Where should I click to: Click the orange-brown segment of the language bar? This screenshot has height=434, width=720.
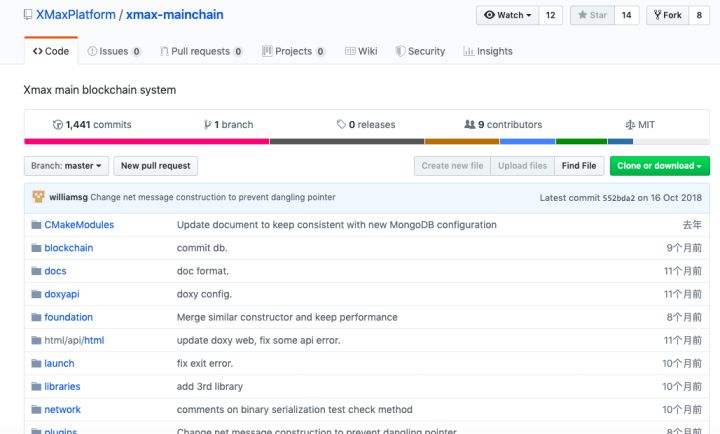pos(462,141)
